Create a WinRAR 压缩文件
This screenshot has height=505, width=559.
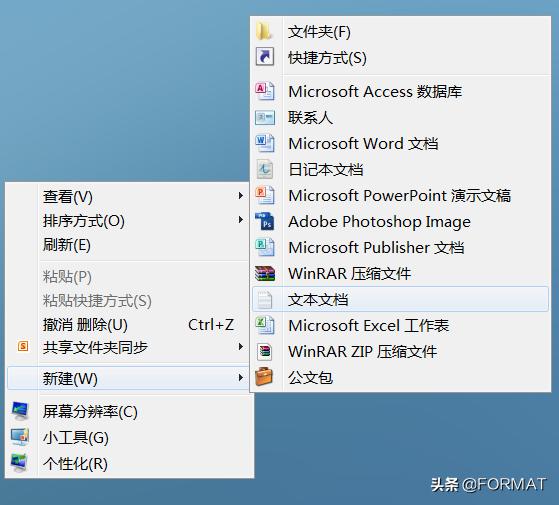(x=400, y=274)
